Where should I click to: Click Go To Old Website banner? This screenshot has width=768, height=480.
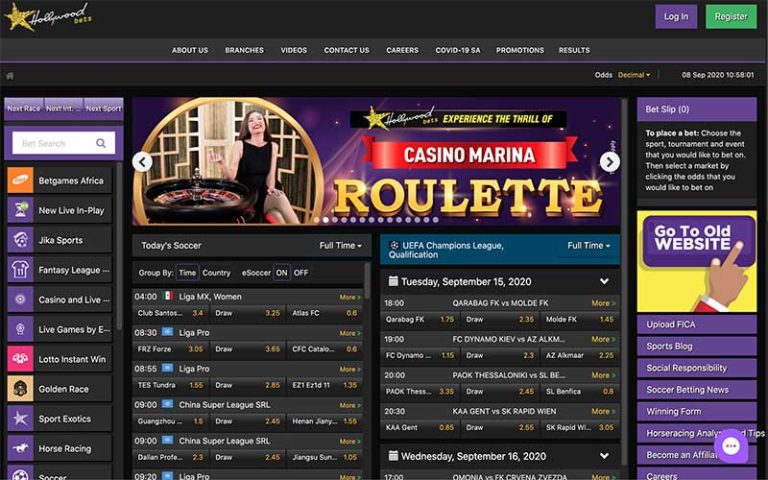pos(696,262)
